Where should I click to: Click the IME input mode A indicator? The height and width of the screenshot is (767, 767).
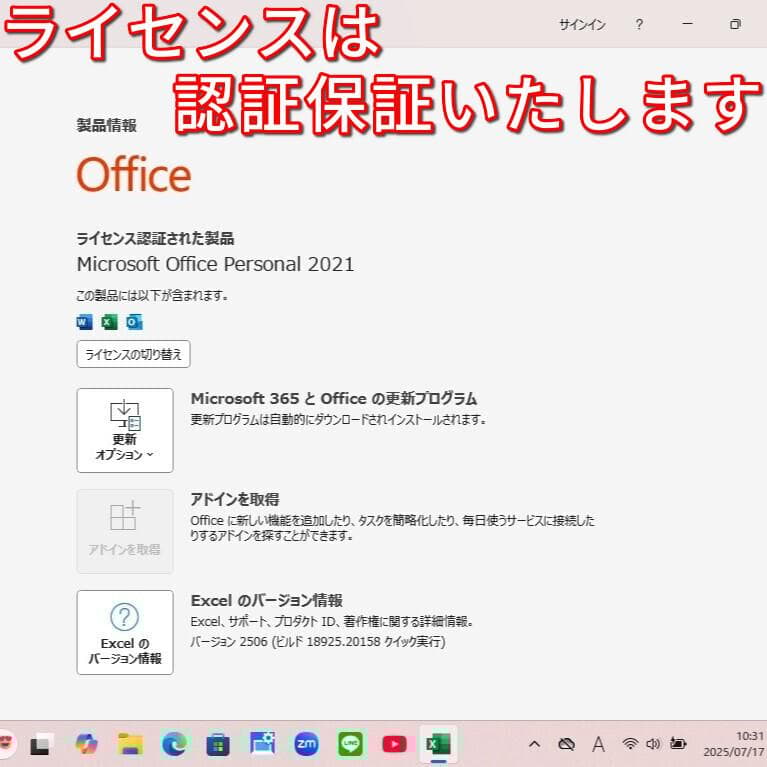(x=598, y=744)
